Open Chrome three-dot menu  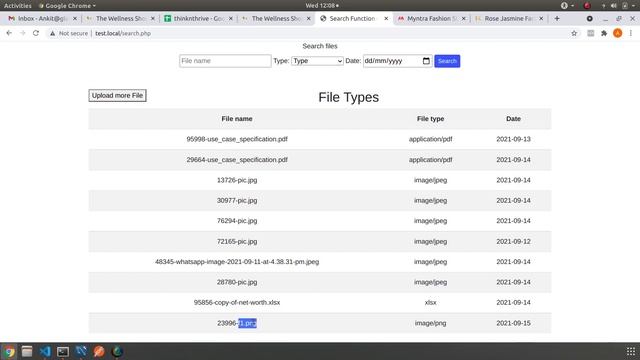tap(631, 33)
